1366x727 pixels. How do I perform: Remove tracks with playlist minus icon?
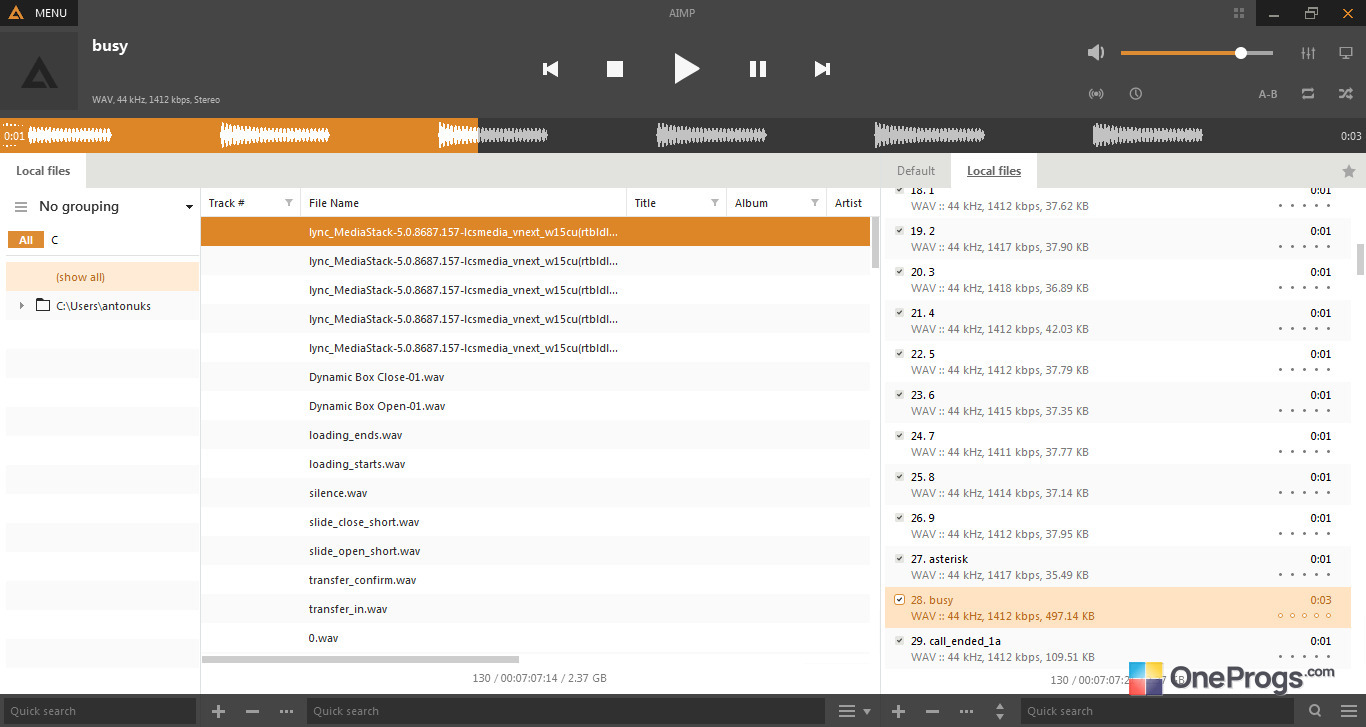pyautogui.click(x=932, y=711)
